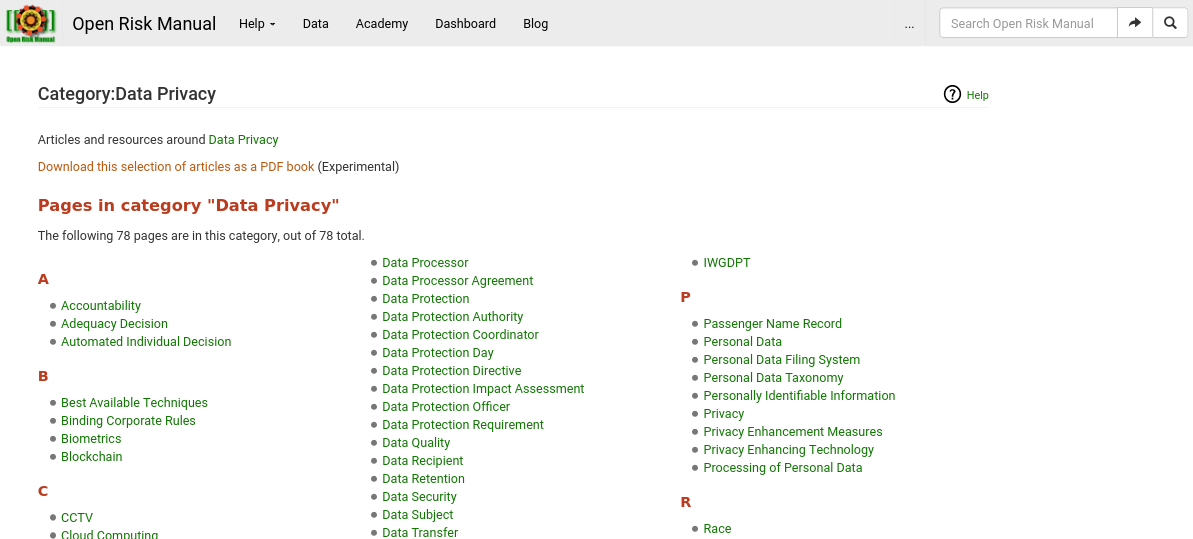Click the question mark Help icon
Screen dimensions: 1193x539
952,95
